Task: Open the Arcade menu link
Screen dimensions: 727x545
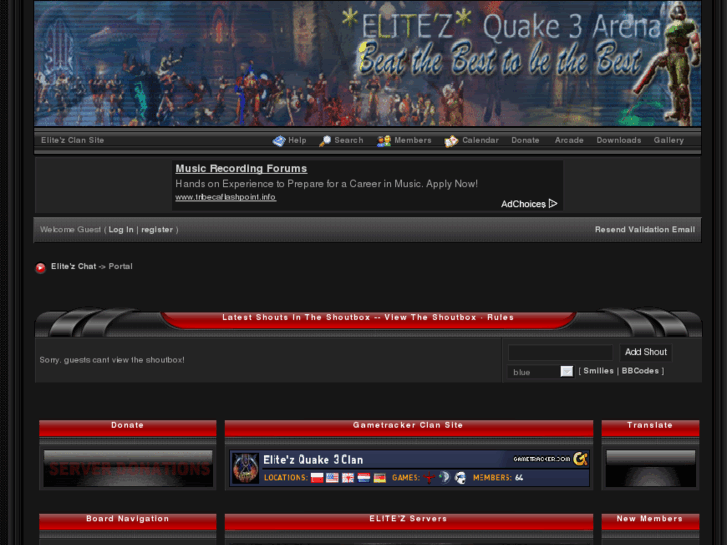Action: click(569, 140)
